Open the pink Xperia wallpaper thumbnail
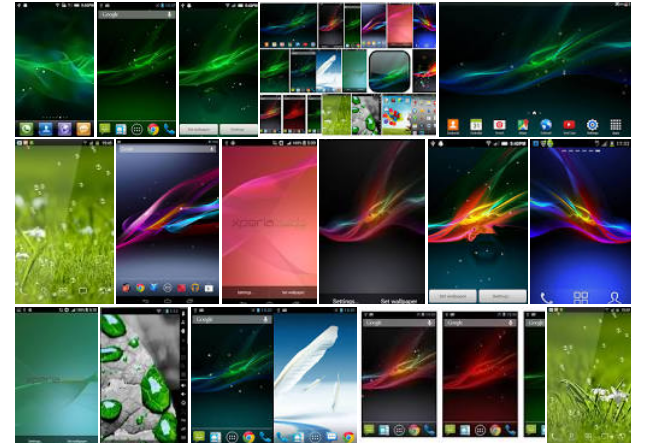 [x=269, y=222]
